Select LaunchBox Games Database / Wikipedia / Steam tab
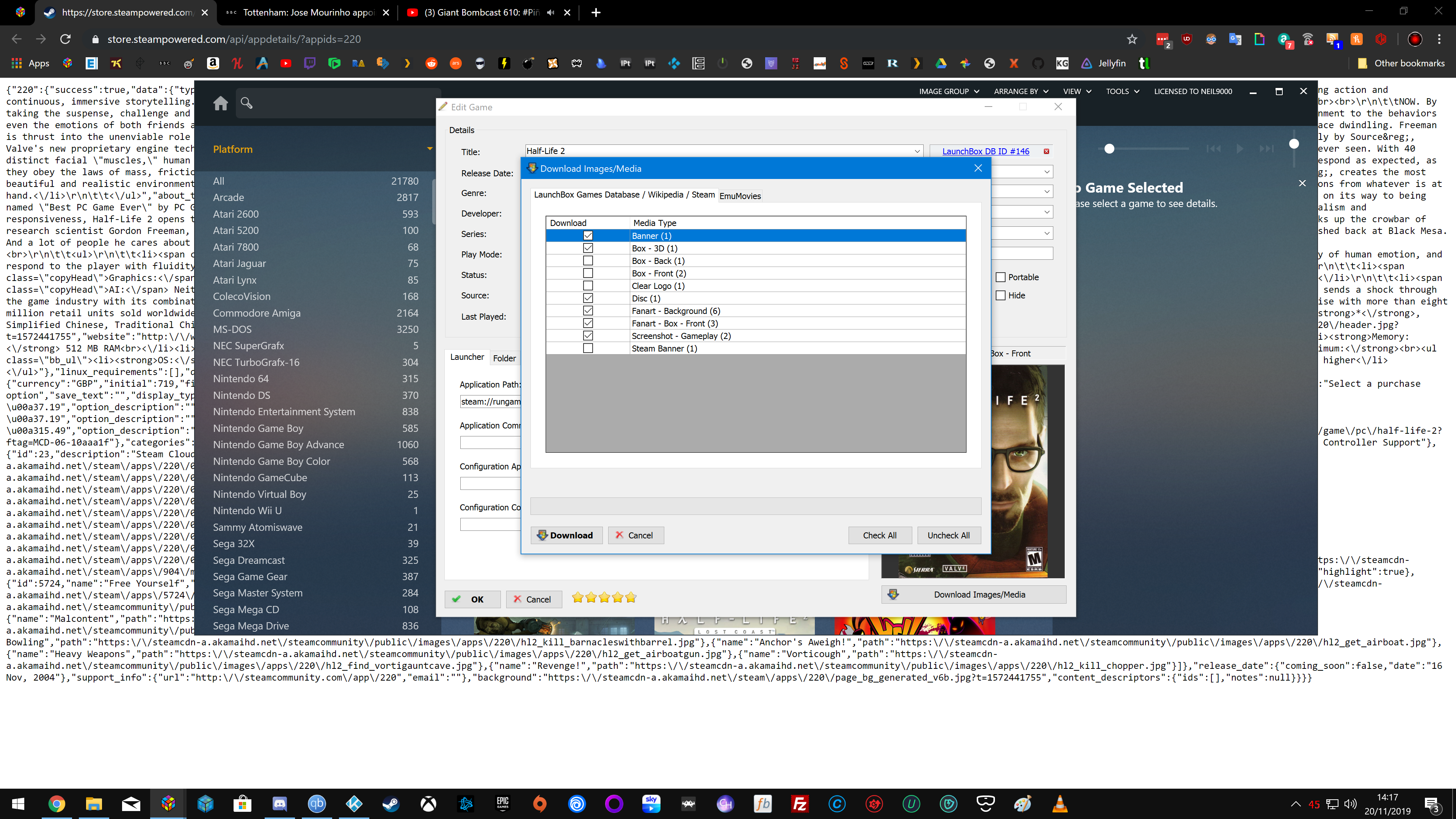The image size is (1456, 819). pos(624,195)
